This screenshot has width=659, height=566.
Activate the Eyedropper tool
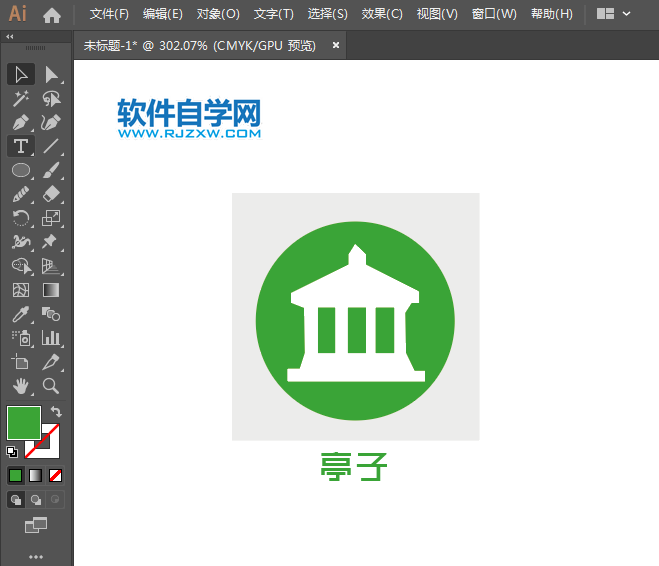[x=20, y=314]
